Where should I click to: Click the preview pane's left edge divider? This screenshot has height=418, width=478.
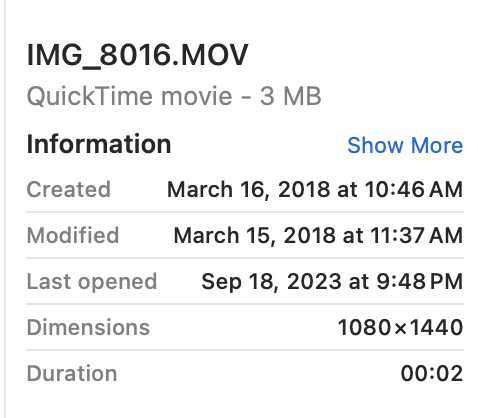click(5, 209)
